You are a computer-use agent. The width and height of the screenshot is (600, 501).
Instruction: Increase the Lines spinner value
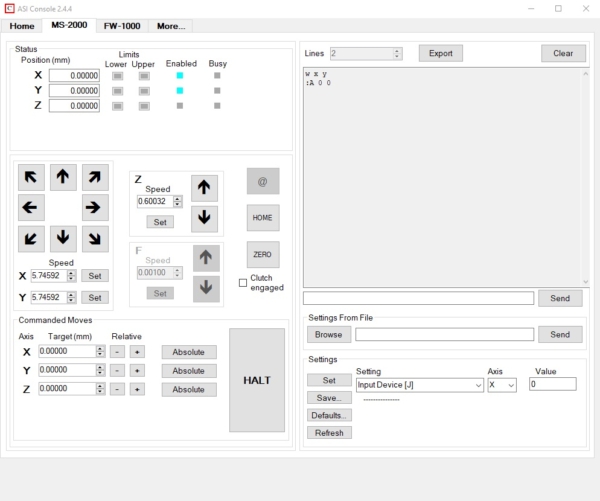[x=397, y=51]
